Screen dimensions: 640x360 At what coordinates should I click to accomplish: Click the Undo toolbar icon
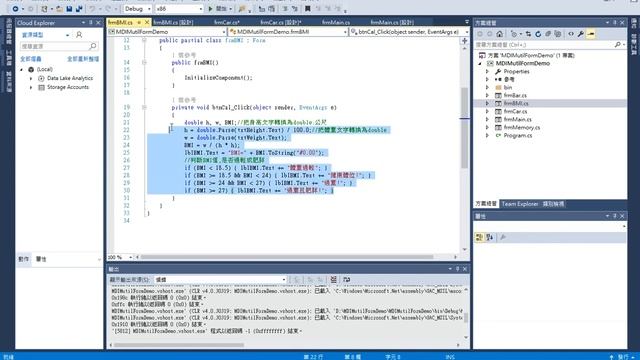point(92,9)
